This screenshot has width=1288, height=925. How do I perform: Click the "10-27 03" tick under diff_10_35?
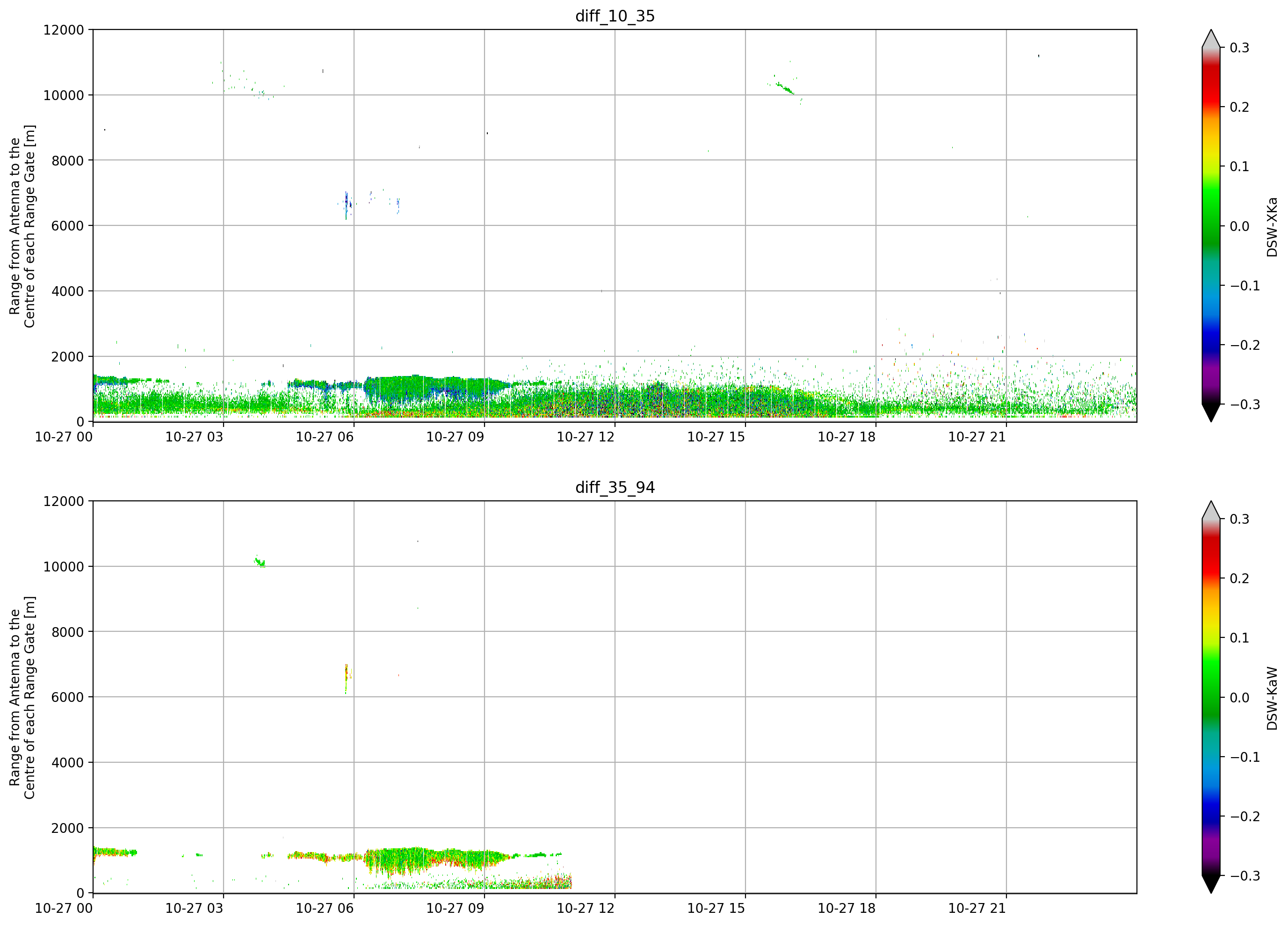pos(194,437)
